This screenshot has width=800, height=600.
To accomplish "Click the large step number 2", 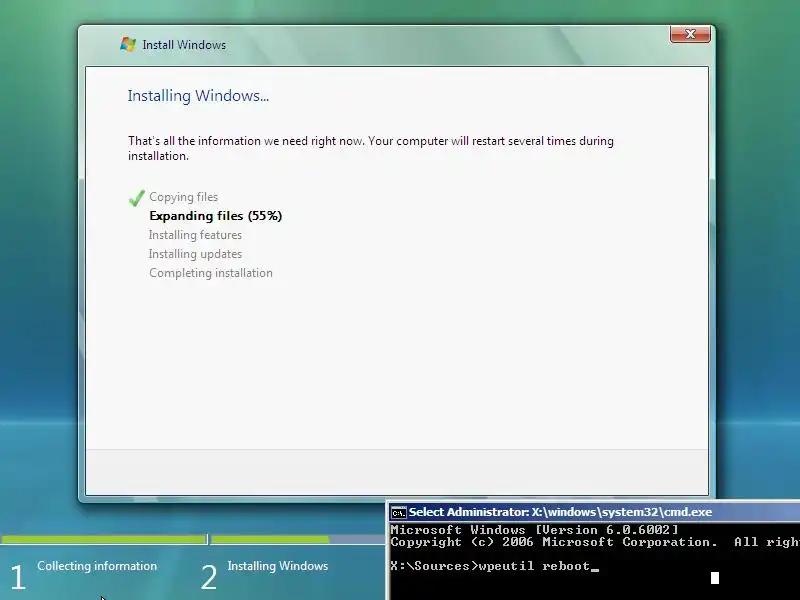I will [x=209, y=577].
